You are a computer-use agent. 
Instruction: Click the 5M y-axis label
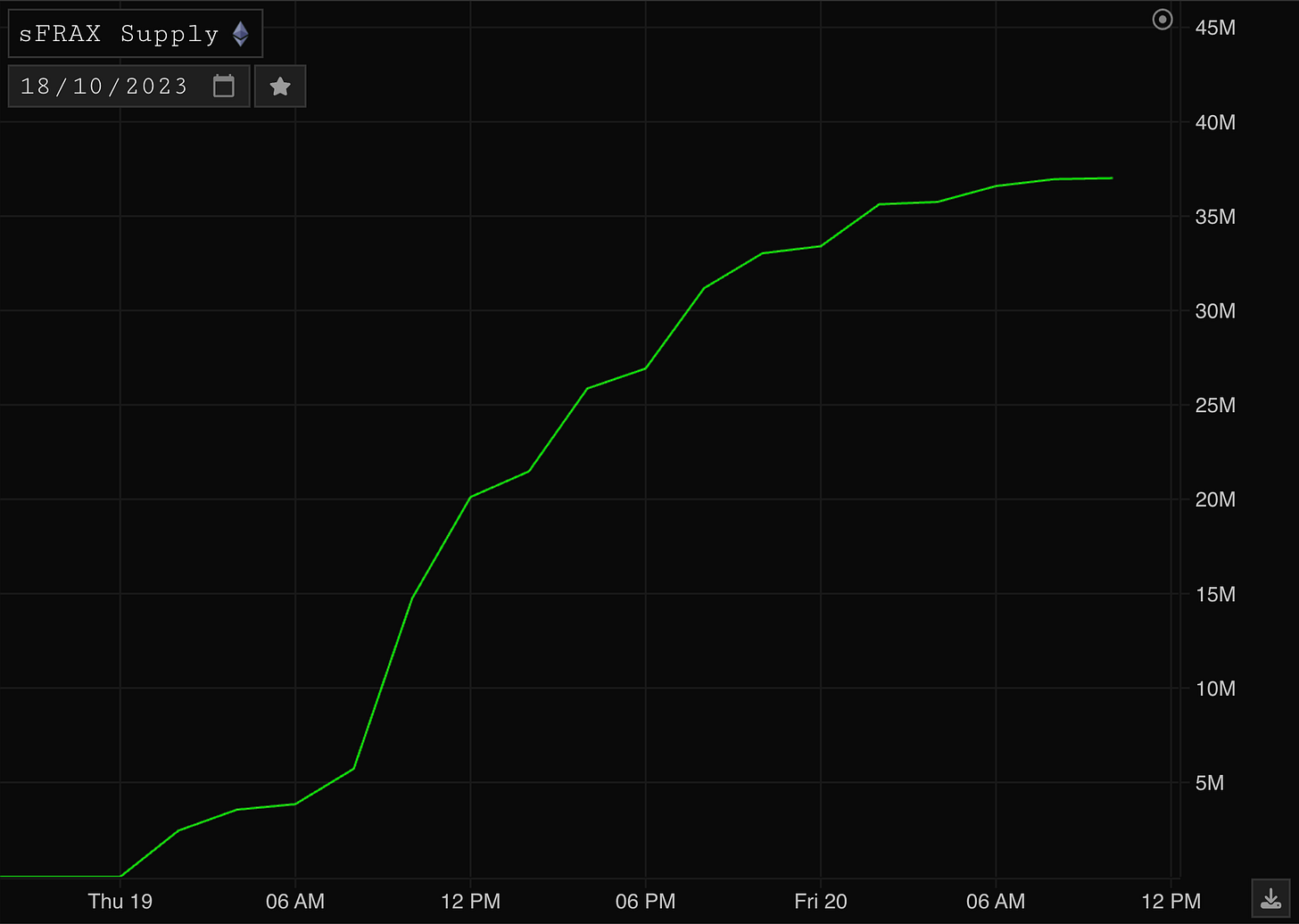coord(1210,782)
